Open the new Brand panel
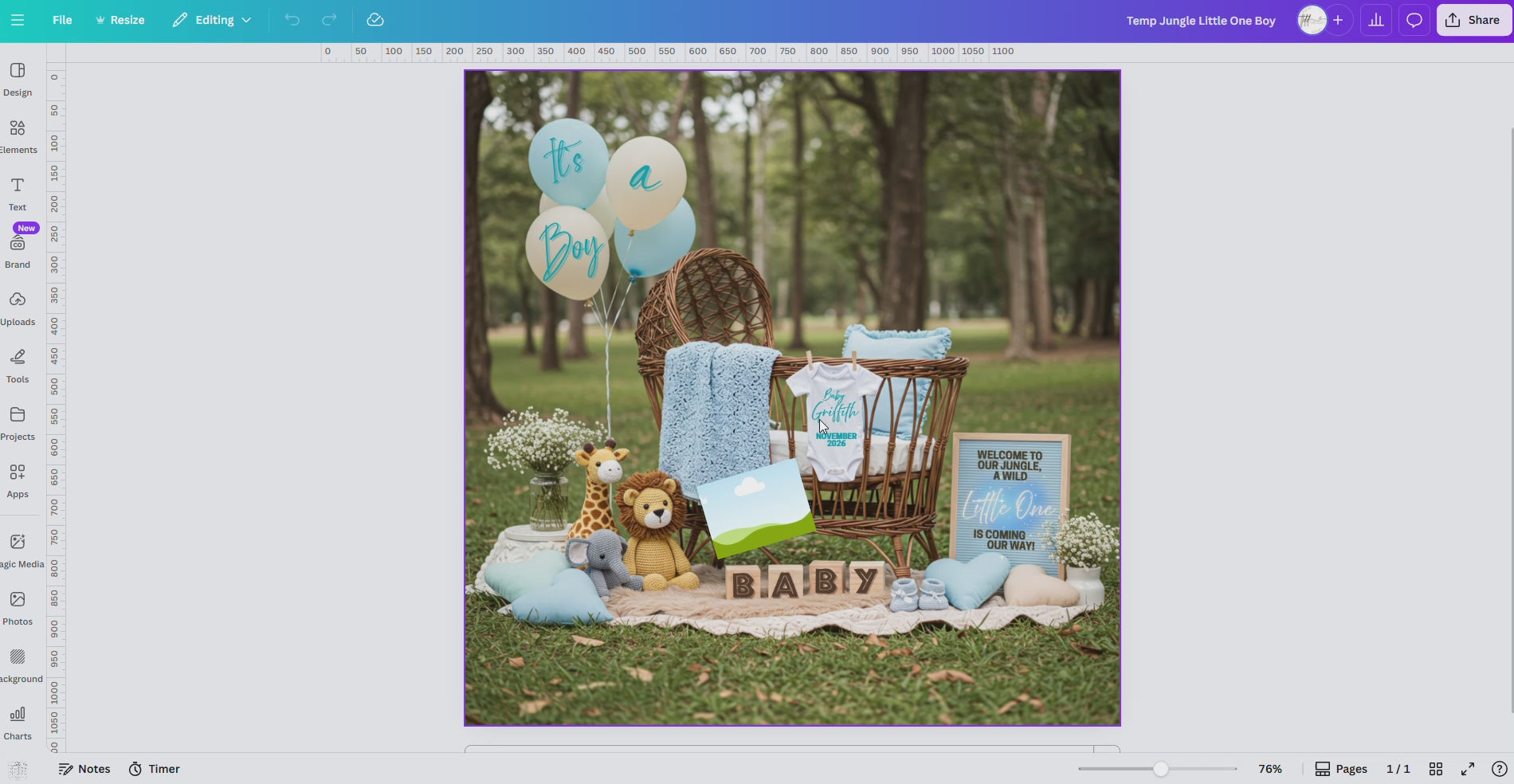The height and width of the screenshot is (784, 1514). pos(17,249)
